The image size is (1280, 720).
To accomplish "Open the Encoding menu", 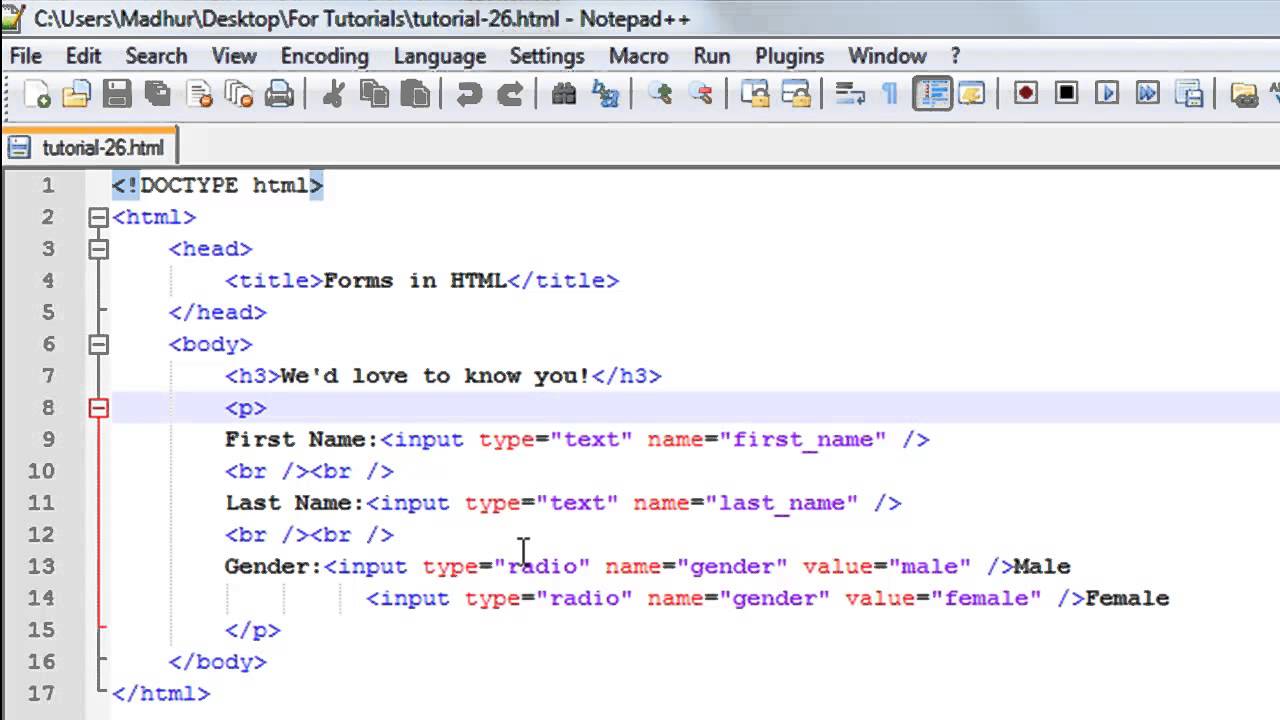I will (x=324, y=56).
